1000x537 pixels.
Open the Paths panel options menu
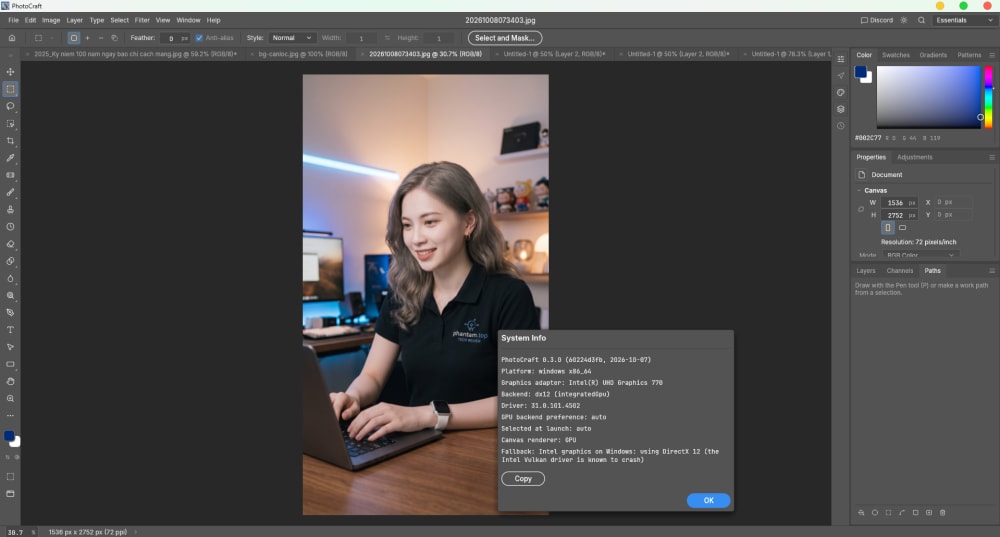click(x=992, y=271)
